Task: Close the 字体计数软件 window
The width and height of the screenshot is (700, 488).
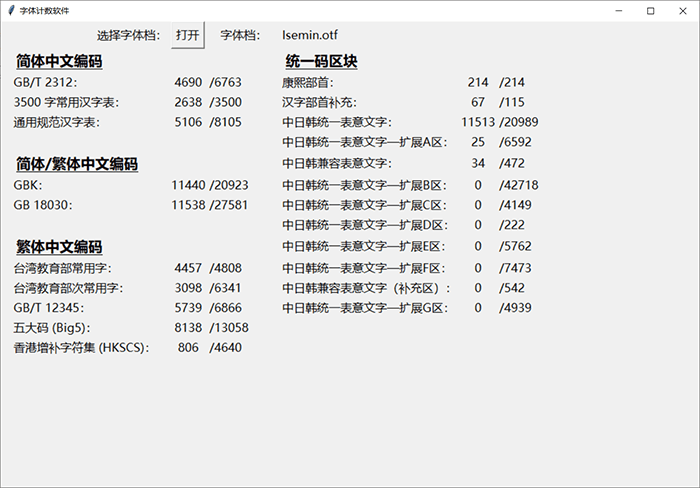Action: click(x=683, y=10)
